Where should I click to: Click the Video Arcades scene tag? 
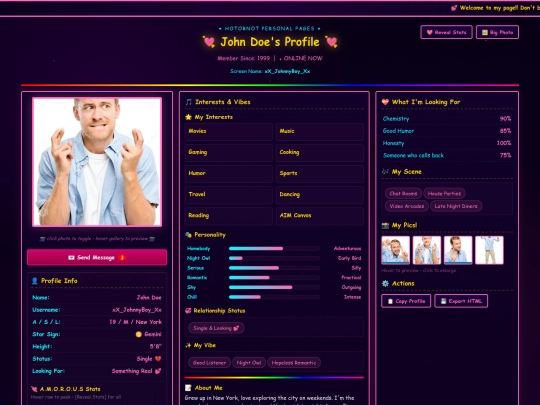[x=407, y=206]
